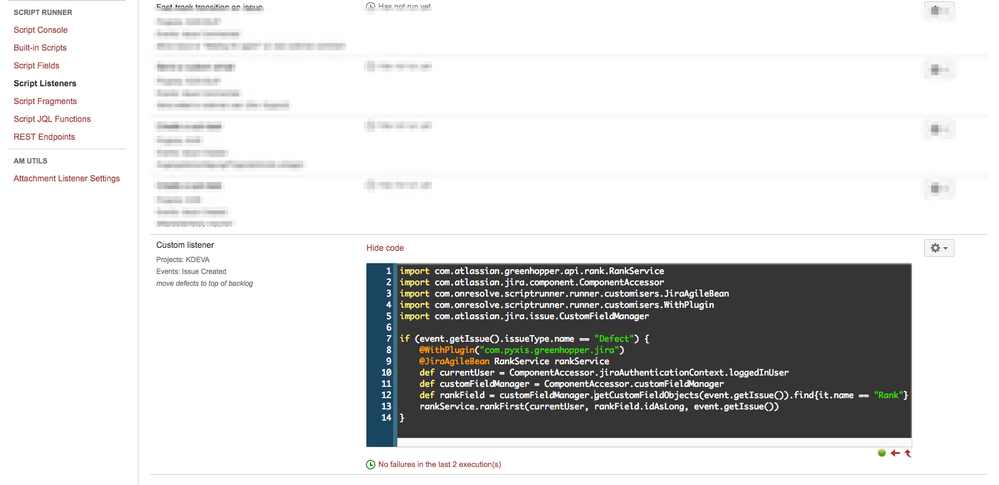Click the CustomFieldManager import line
Screen dimensions: 999x485
tap(524, 317)
